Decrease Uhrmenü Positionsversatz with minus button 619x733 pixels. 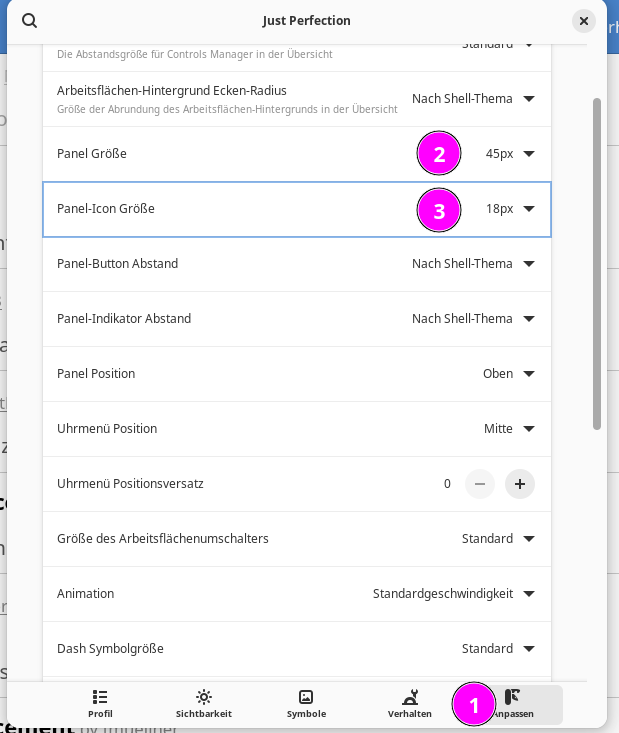(480, 484)
